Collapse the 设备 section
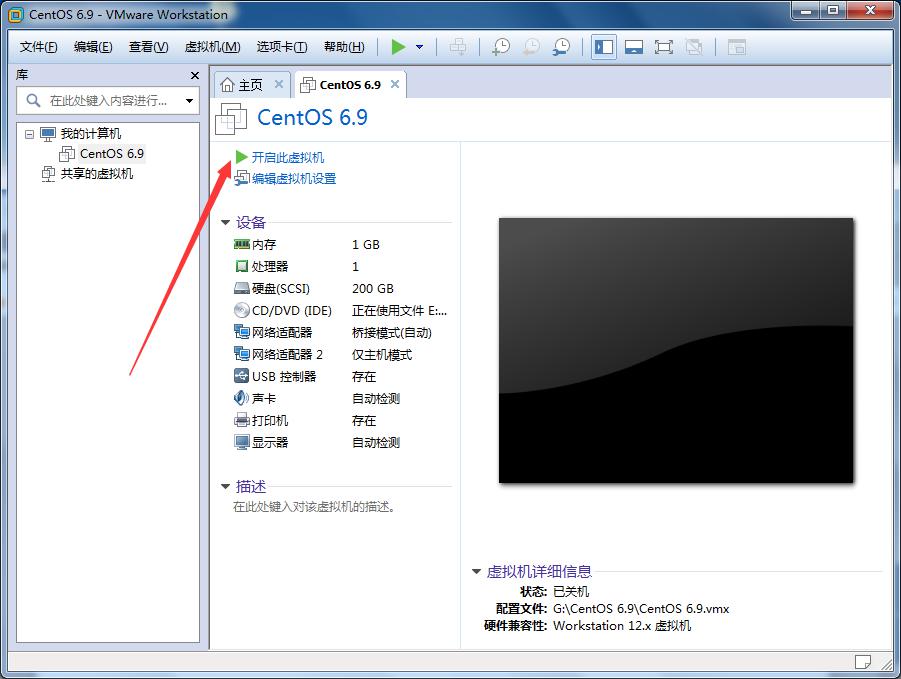The height and width of the screenshot is (679, 901). pyautogui.click(x=225, y=222)
